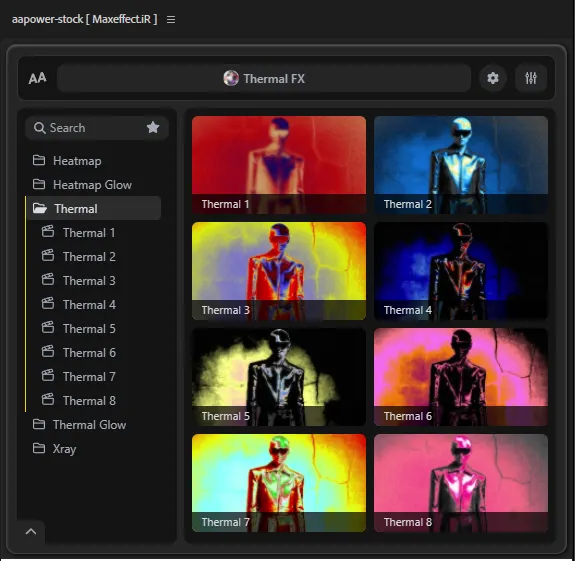Image resolution: width=575 pixels, height=561 pixels.
Task: Click the Thermal FX sphere icon
Action: coord(231,78)
